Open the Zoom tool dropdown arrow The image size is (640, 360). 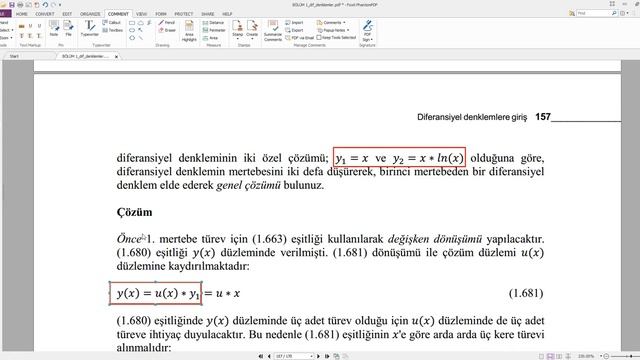pos(11,38)
